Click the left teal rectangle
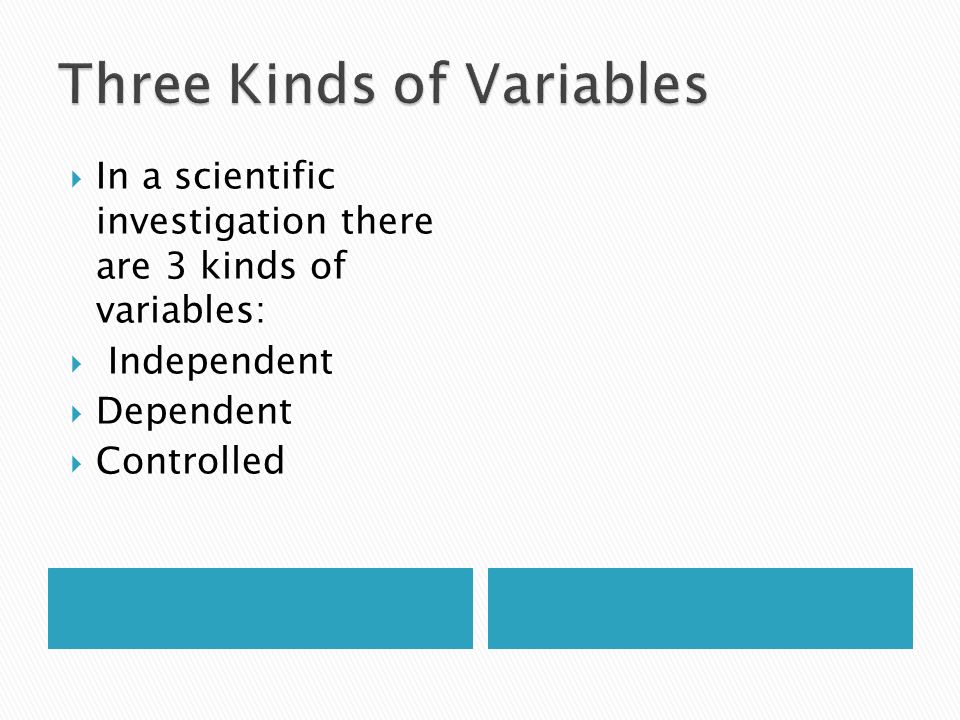Image resolution: width=960 pixels, height=720 pixels. (x=260, y=608)
